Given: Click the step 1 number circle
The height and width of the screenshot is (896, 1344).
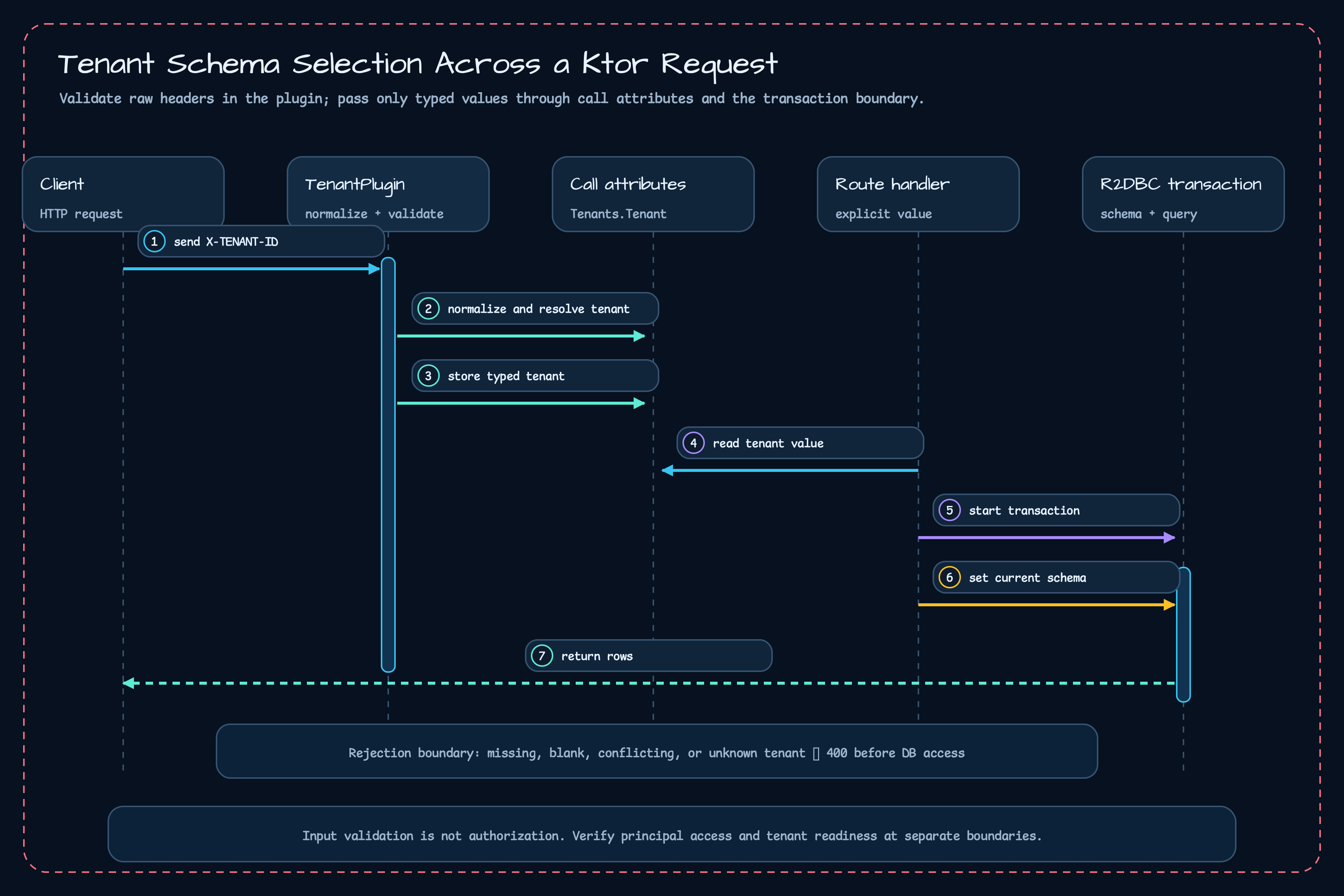Looking at the screenshot, I should coord(154,241).
